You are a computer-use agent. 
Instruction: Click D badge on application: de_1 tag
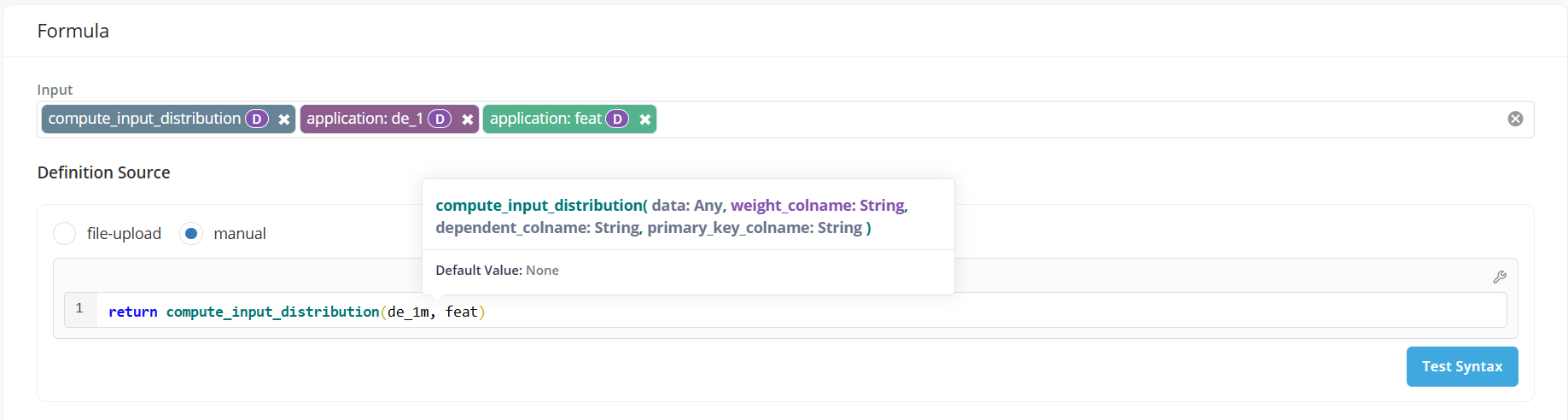[x=440, y=120]
